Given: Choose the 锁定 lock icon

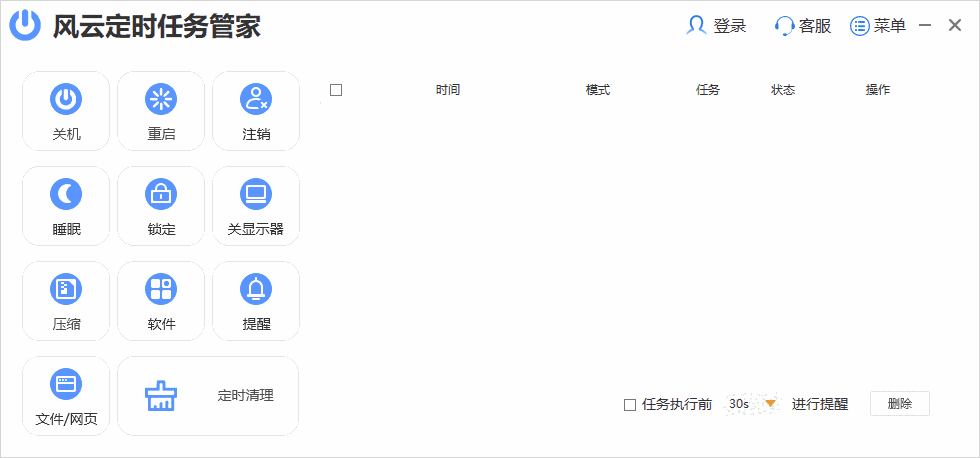Looking at the screenshot, I should (161, 194).
